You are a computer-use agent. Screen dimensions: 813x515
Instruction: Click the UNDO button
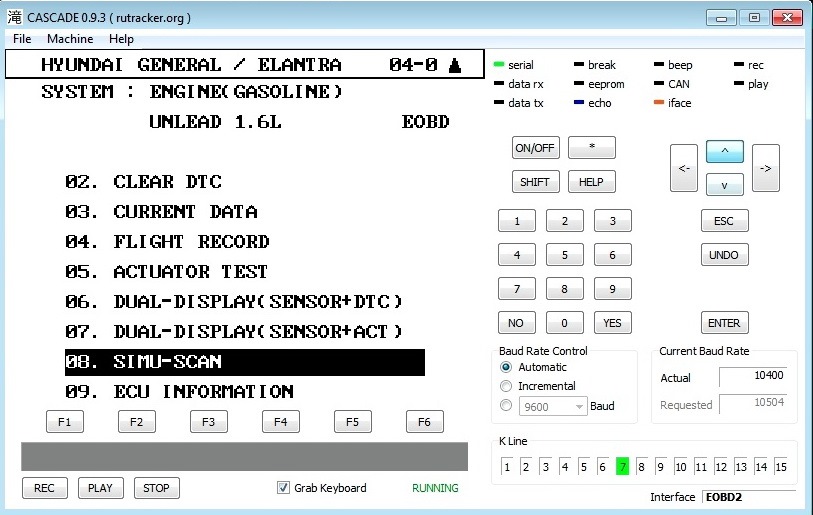pos(724,255)
